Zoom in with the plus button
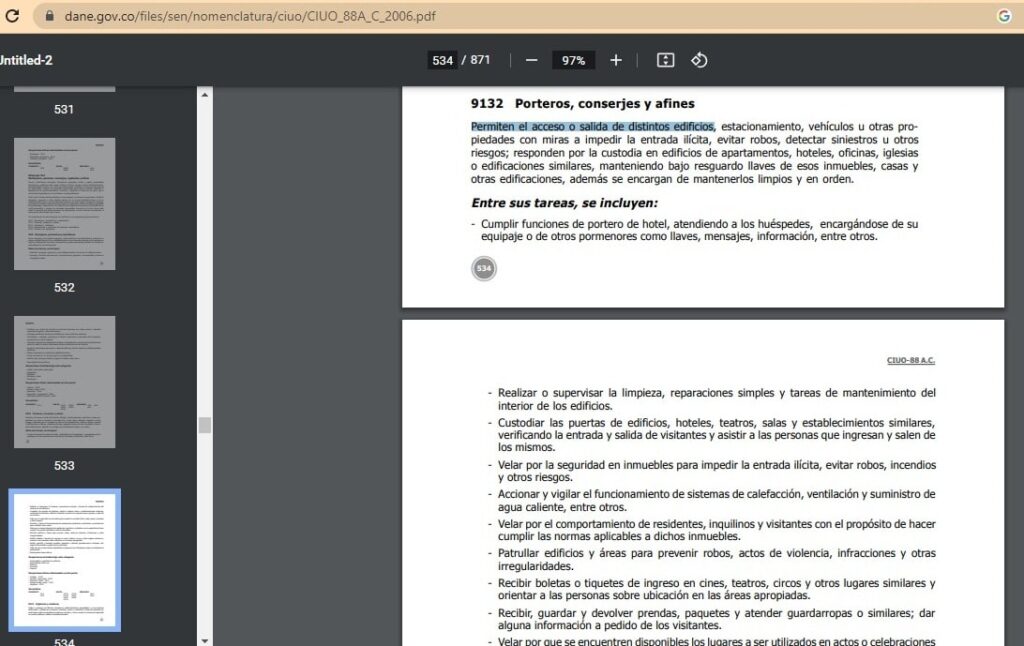Image resolution: width=1024 pixels, height=646 pixels. (616, 60)
